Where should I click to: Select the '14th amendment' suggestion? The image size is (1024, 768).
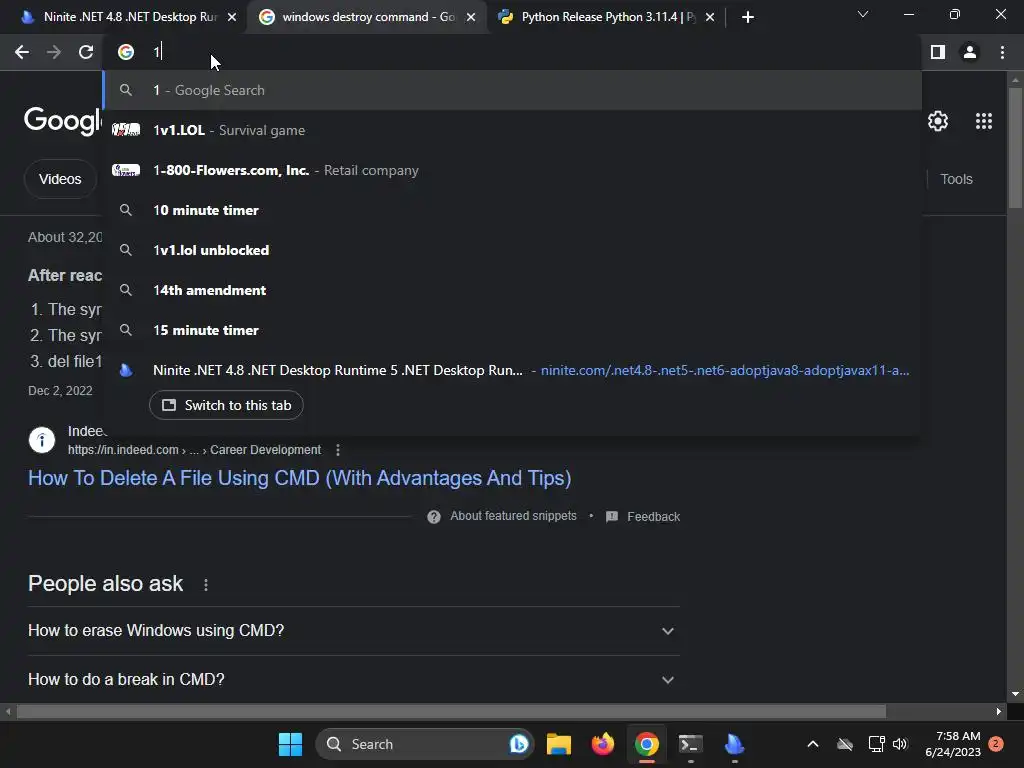[513, 290]
